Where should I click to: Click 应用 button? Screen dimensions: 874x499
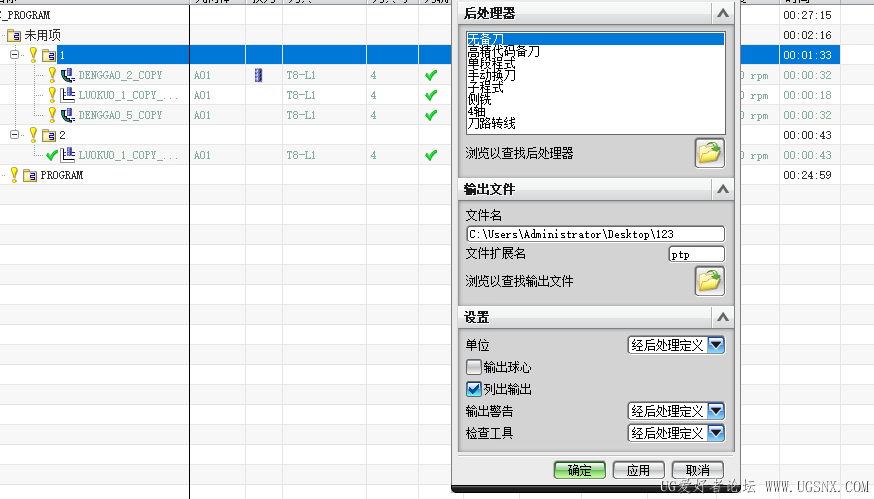pyautogui.click(x=639, y=470)
